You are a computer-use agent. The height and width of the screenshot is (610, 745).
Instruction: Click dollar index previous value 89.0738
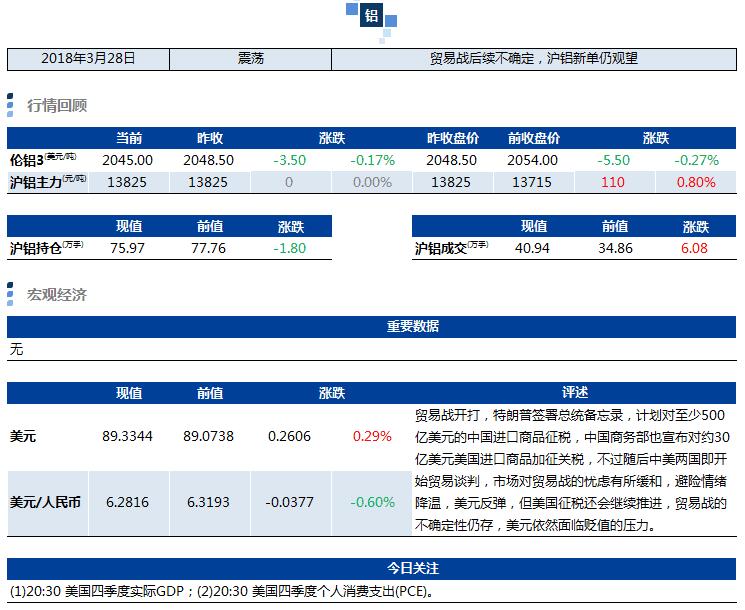[x=209, y=436]
